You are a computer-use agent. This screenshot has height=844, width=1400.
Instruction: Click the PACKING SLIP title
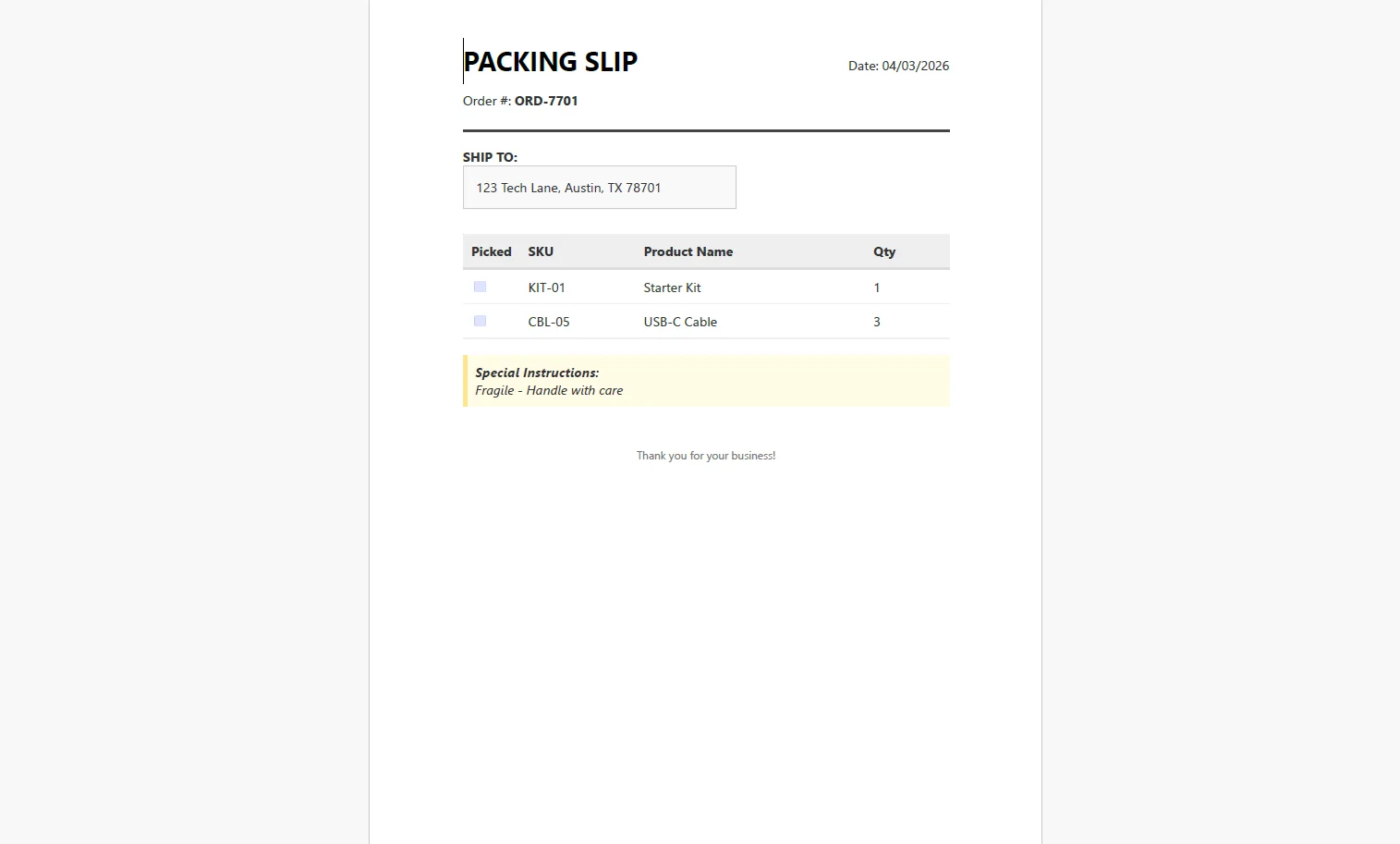pos(551,62)
